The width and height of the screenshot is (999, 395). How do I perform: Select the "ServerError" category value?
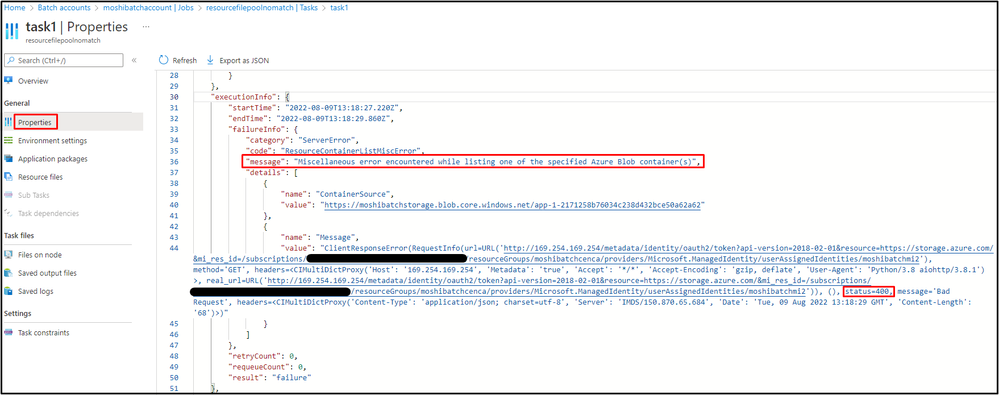[x=326, y=140]
